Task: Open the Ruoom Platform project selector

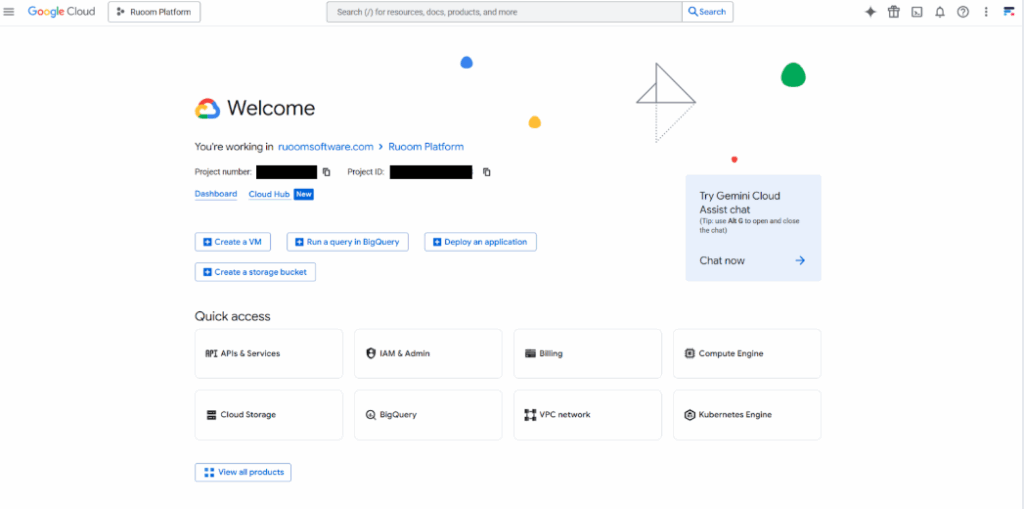Action: 154,12
